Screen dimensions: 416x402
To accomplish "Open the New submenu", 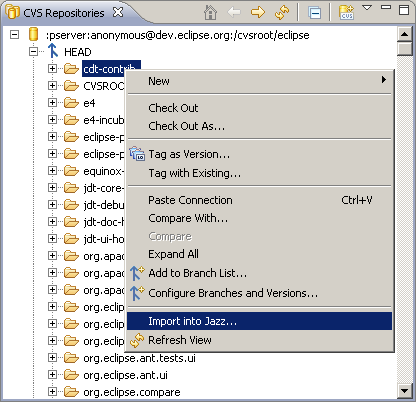I will [260, 81].
